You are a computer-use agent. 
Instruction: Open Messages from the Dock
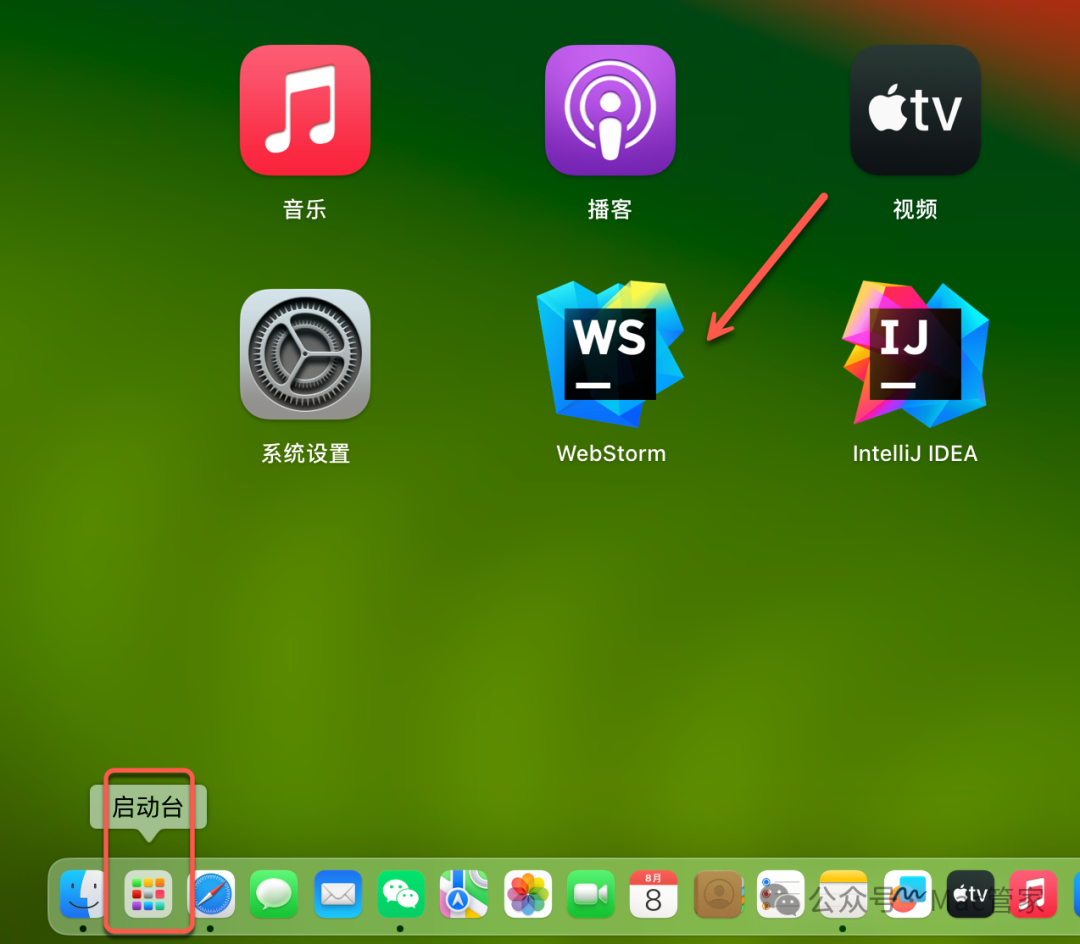(x=274, y=894)
